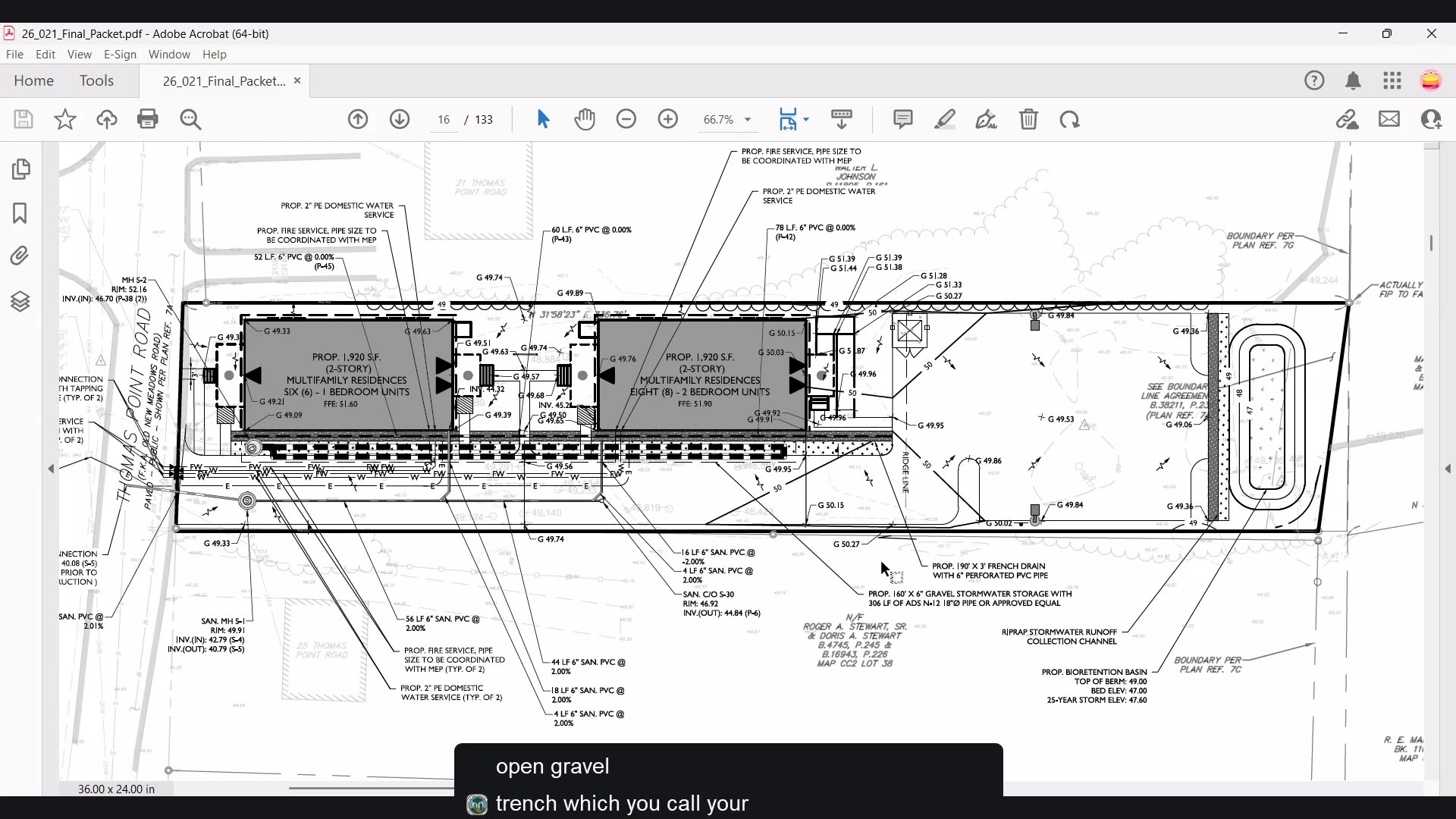Select the 26_021_Final_Packet document tab
1456x819 pixels.
tap(224, 81)
